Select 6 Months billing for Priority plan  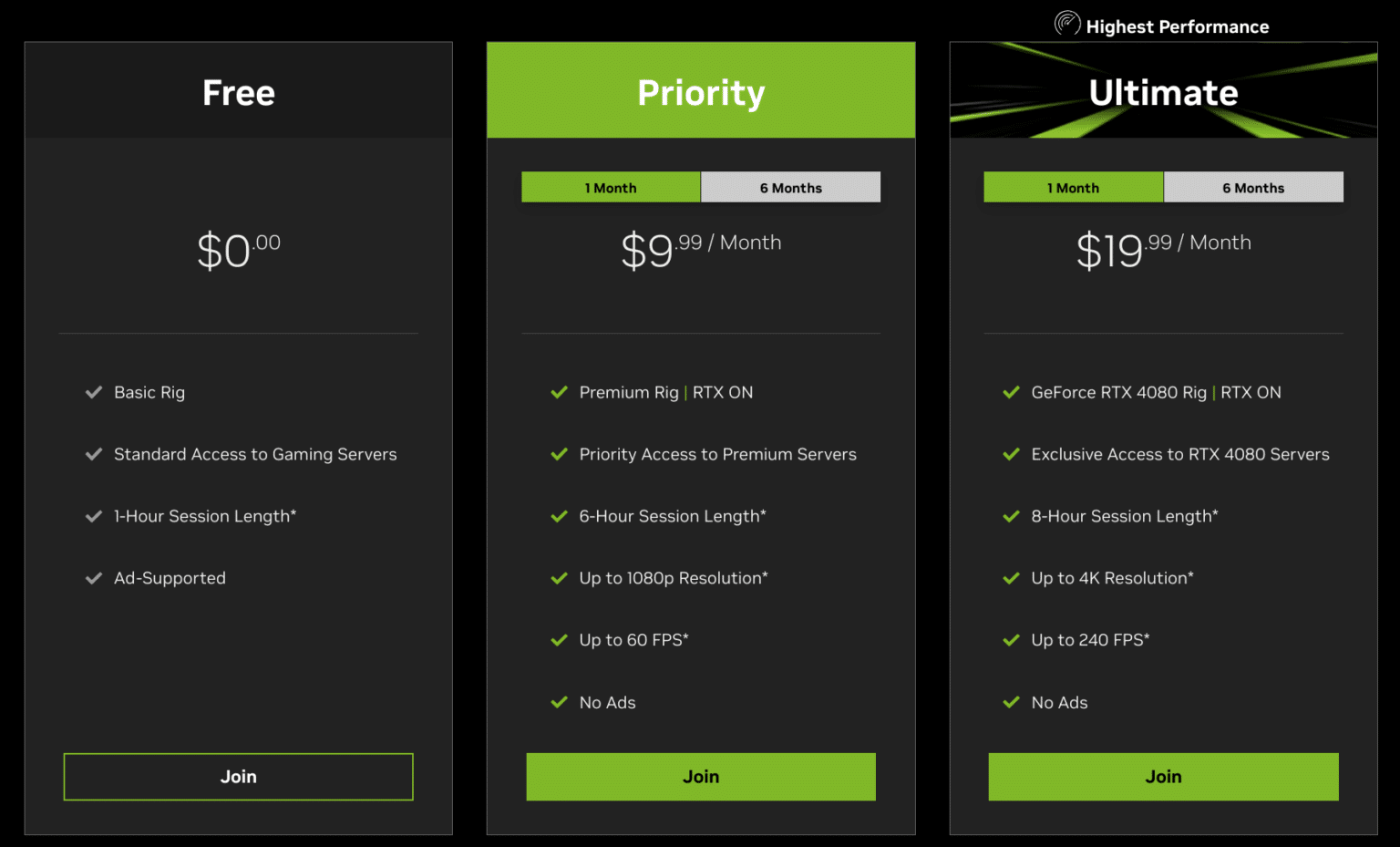[x=790, y=187]
